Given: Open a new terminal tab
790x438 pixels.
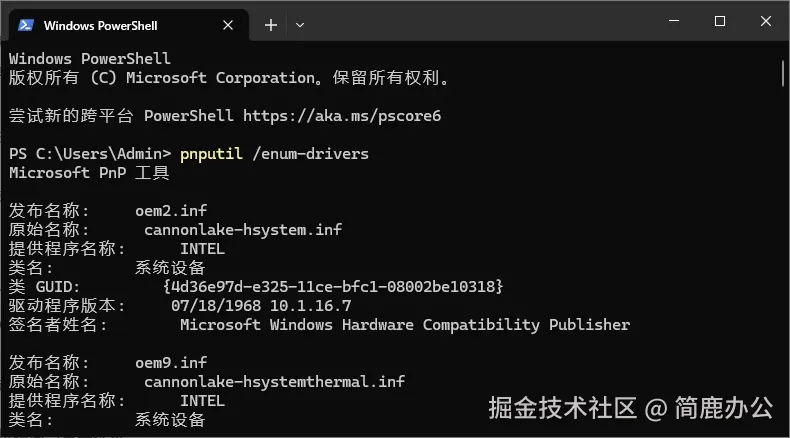Looking at the screenshot, I should pos(270,24).
